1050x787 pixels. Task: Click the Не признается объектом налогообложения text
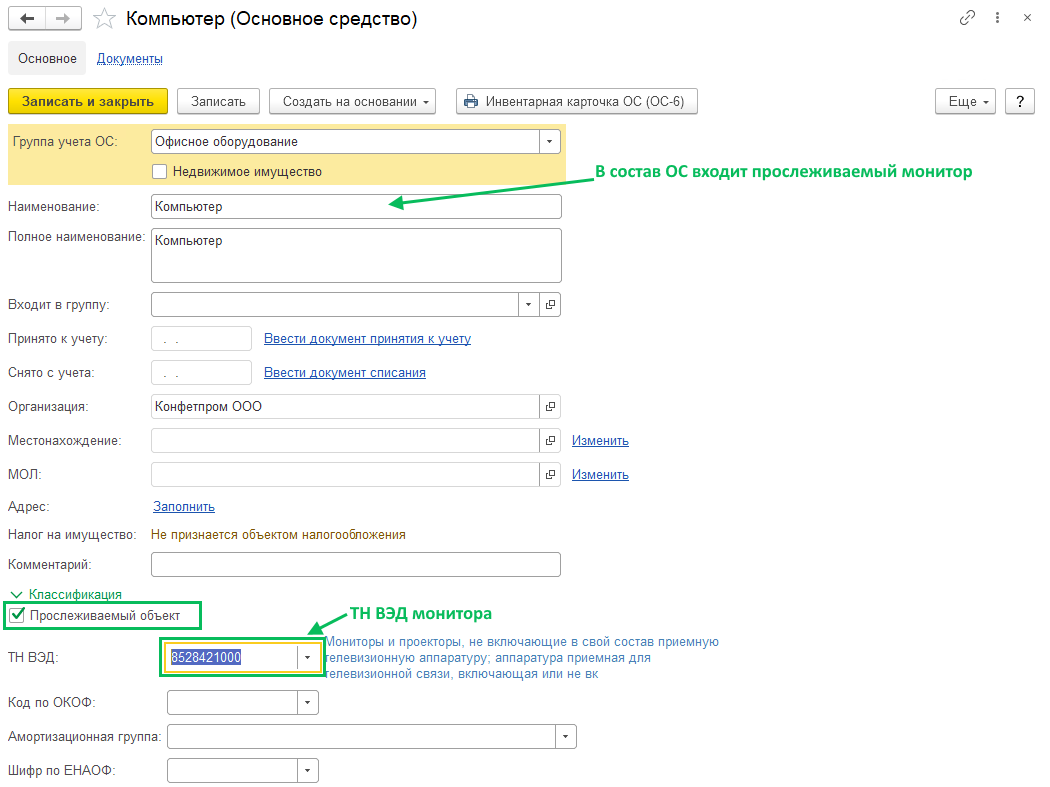(278, 534)
